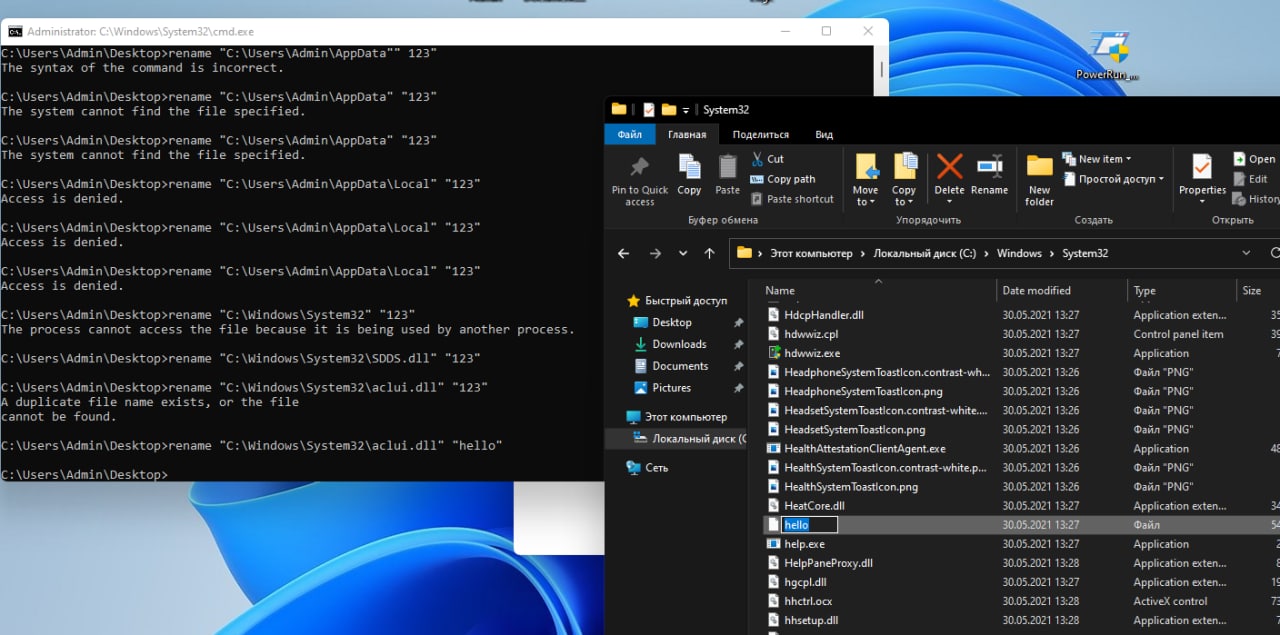Viewport: 1280px width, 635px height.
Task: Sort by Date modified column header
Action: click(1036, 291)
